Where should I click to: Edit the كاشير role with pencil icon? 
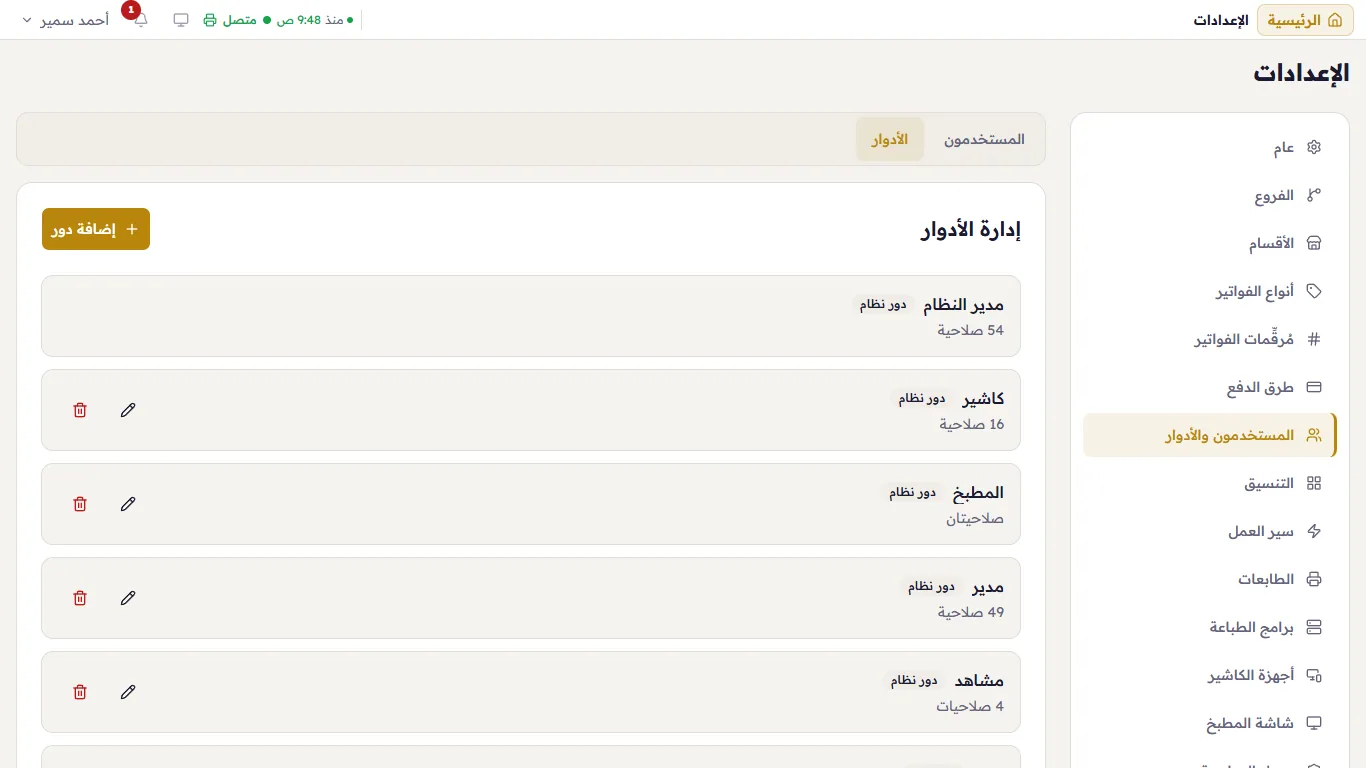coord(128,410)
